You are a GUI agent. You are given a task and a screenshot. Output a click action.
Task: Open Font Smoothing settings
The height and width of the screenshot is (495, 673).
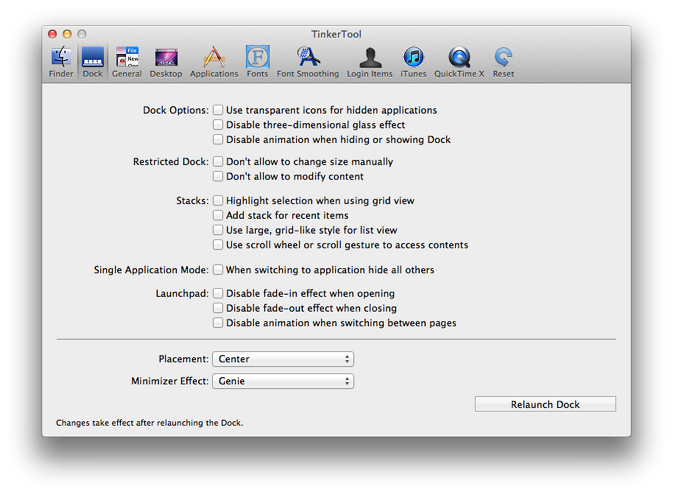(308, 62)
